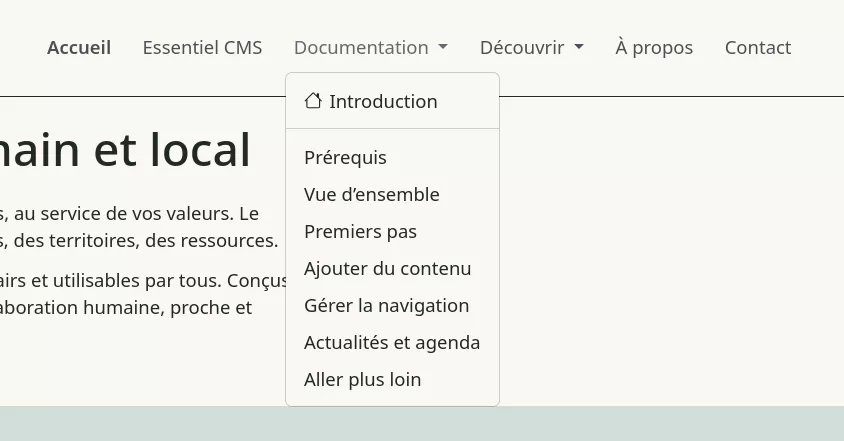
Task: Open Premiers pas documentation page
Action: pos(392,232)
